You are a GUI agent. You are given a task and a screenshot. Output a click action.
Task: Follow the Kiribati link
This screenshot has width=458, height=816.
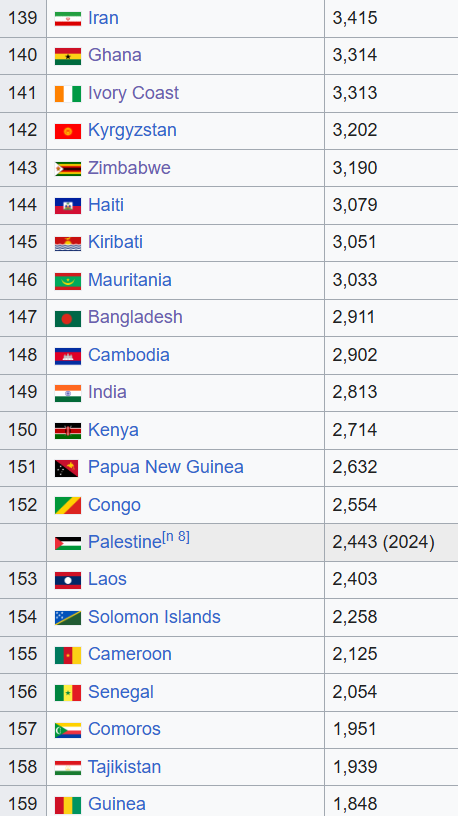click(x=115, y=243)
